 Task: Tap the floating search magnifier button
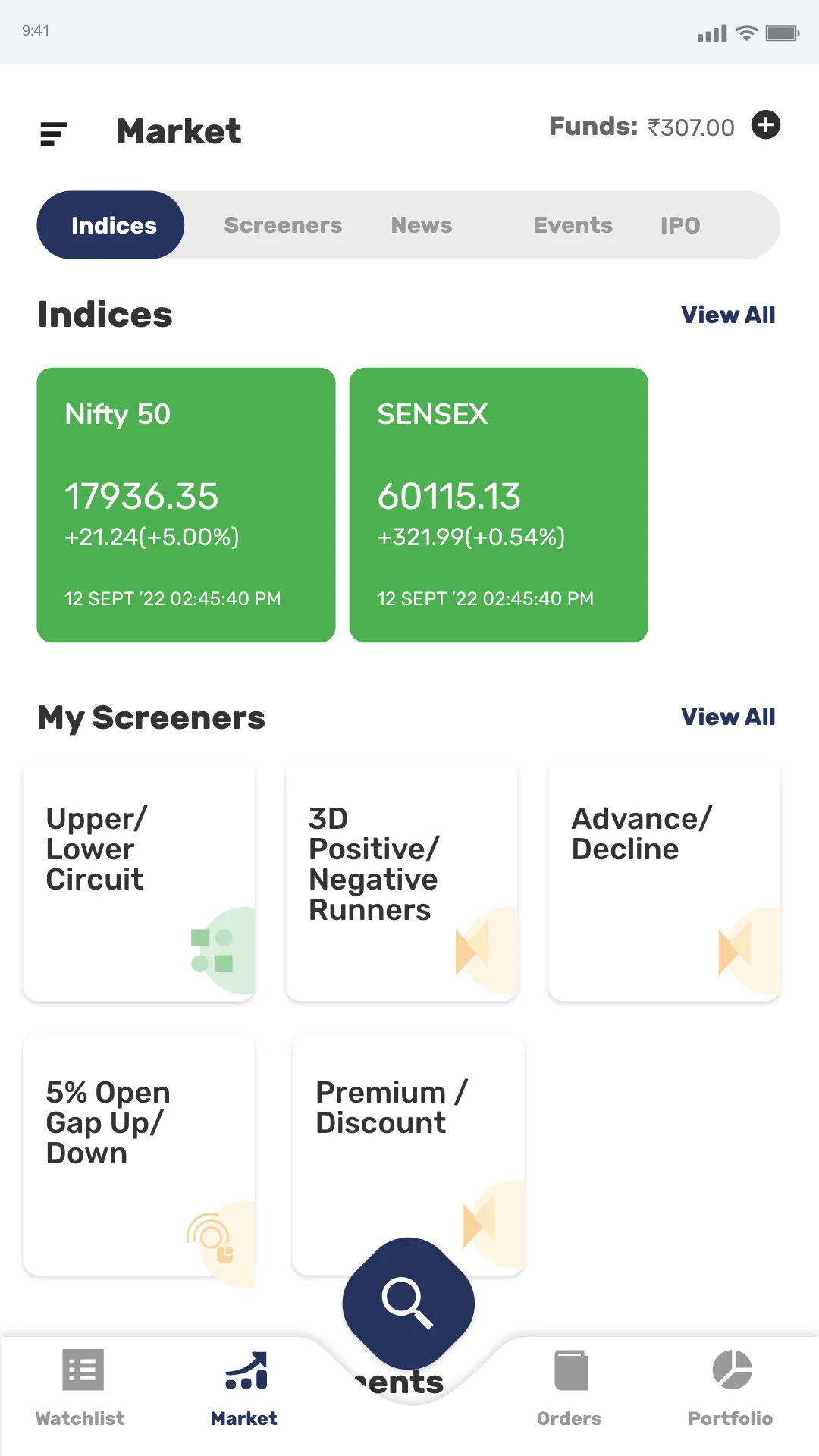pyautogui.click(x=408, y=1303)
